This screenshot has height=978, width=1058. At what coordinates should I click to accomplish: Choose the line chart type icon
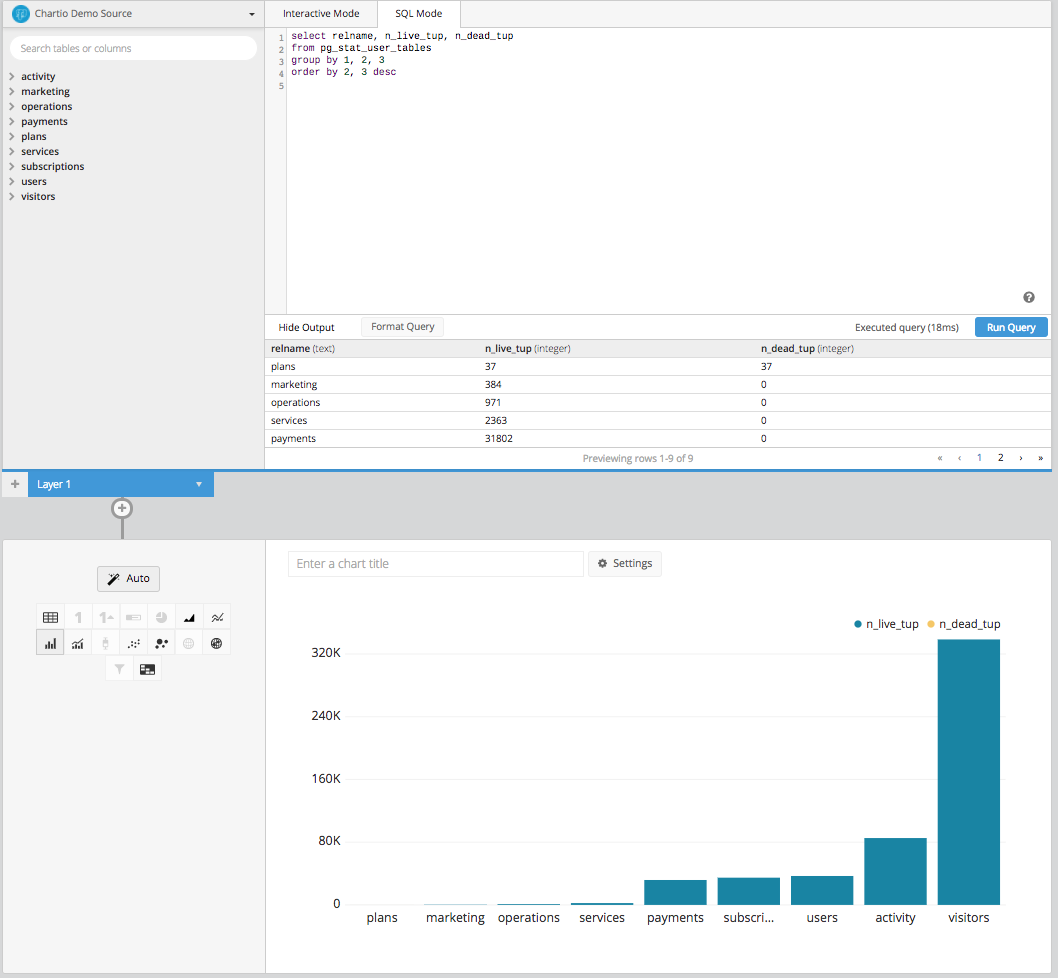tap(217, 618)
